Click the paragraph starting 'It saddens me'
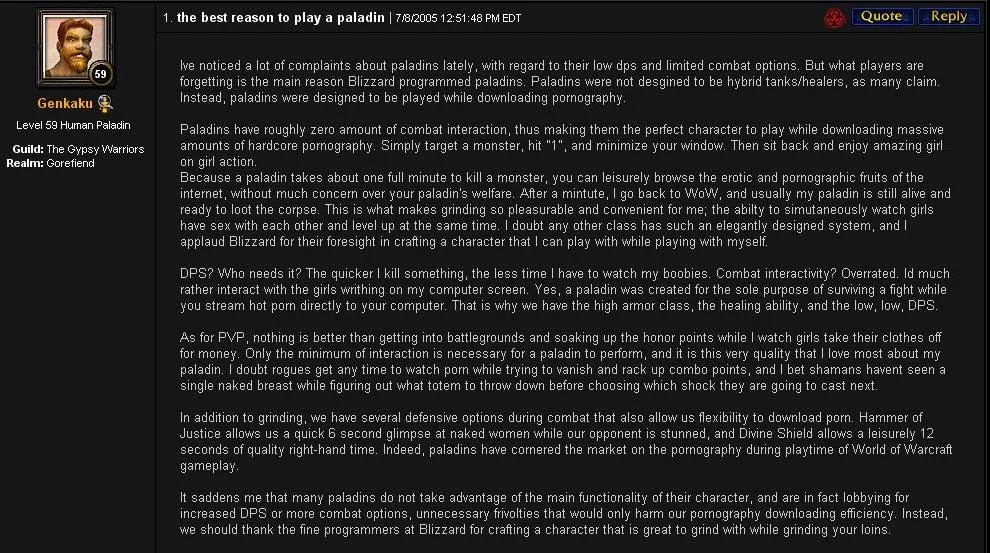The image size is (990, 553). pos(564,514)
